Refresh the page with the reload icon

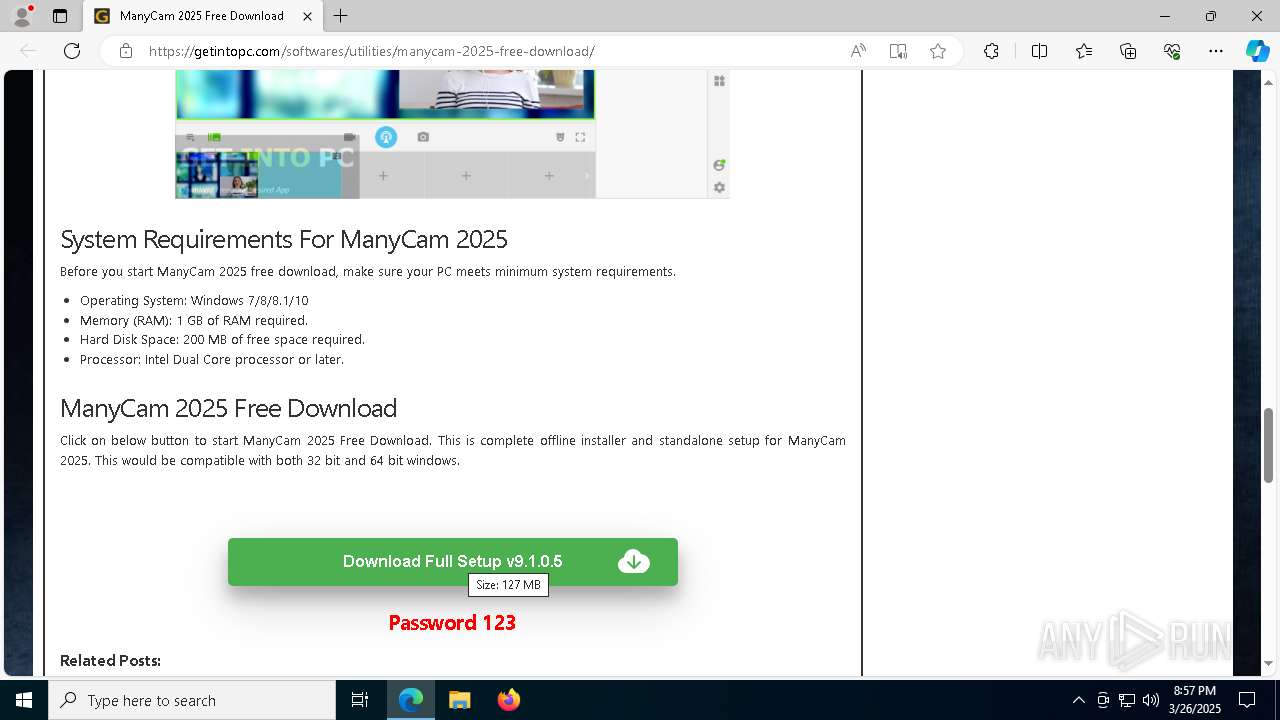(72, 51)
